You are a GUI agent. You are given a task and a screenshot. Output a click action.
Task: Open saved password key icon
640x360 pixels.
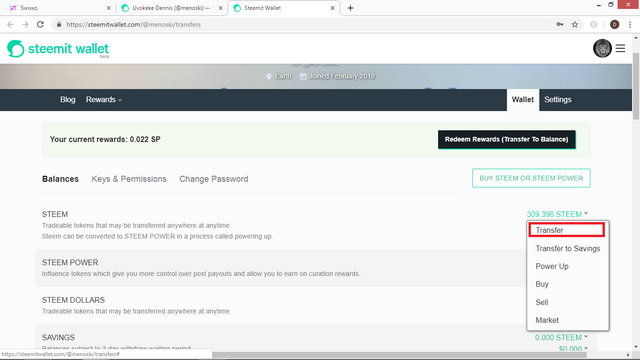coord(560,24)
